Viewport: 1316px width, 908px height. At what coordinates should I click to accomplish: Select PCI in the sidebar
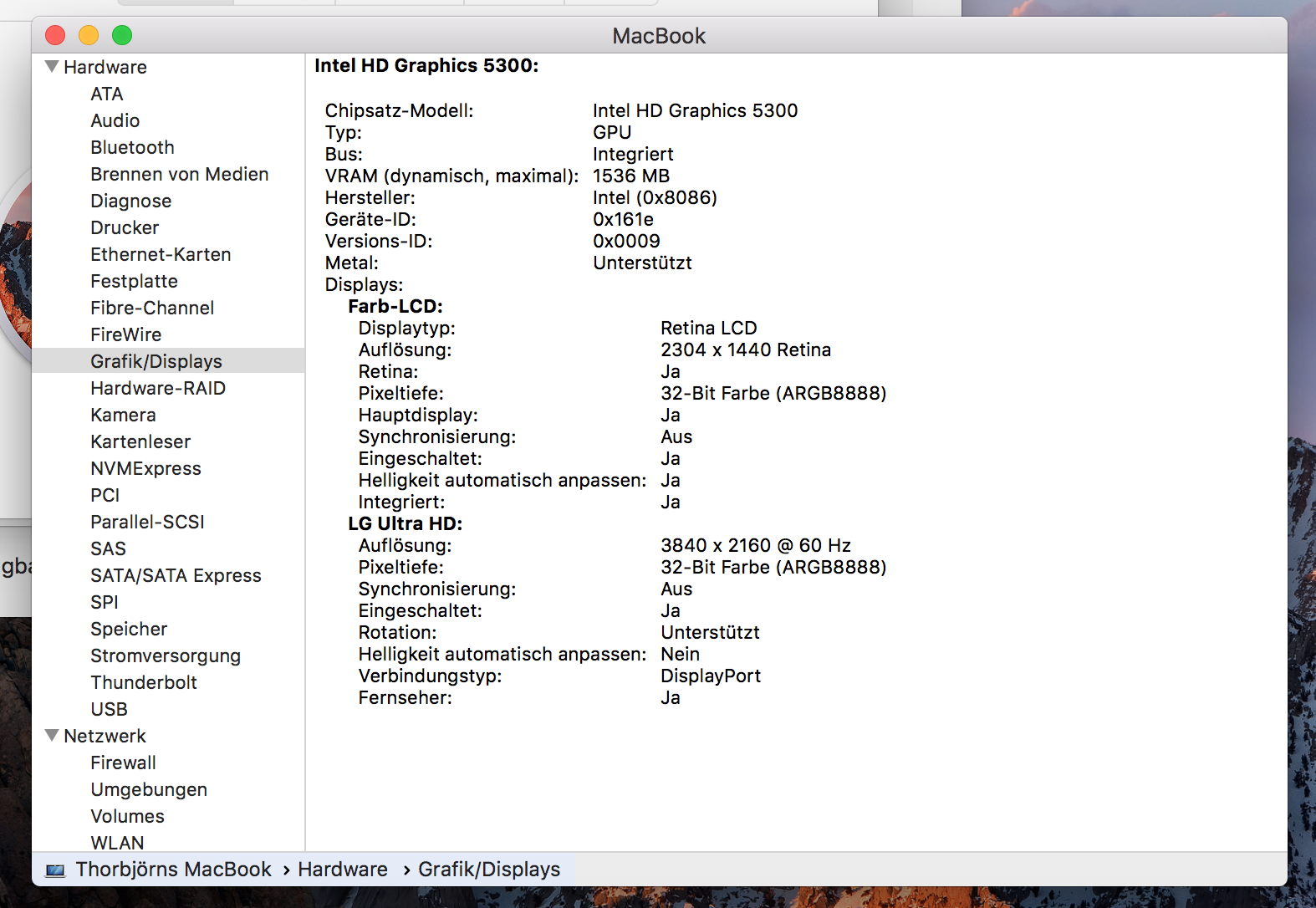[105, 495]
